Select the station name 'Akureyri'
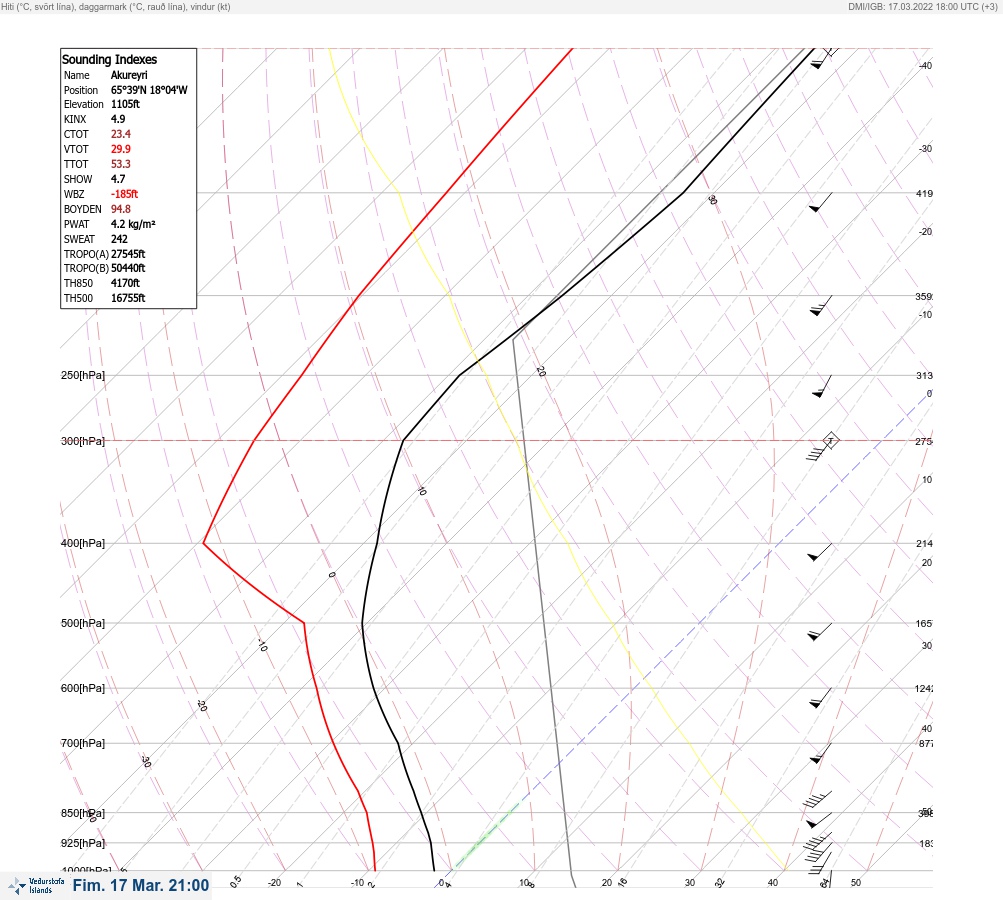Viewport: 1003px width, 900px height. tap(129, 75)
